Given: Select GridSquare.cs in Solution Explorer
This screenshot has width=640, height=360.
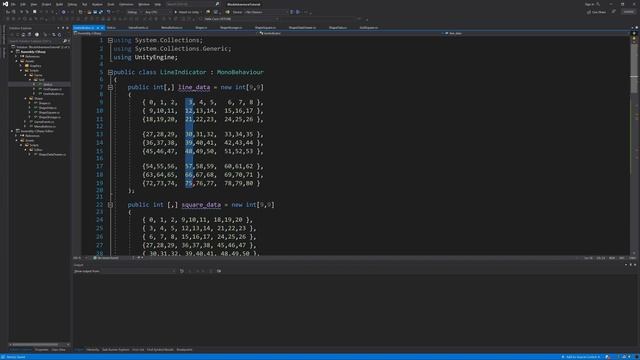Looking at the screenshot, I should click(52, 89).
